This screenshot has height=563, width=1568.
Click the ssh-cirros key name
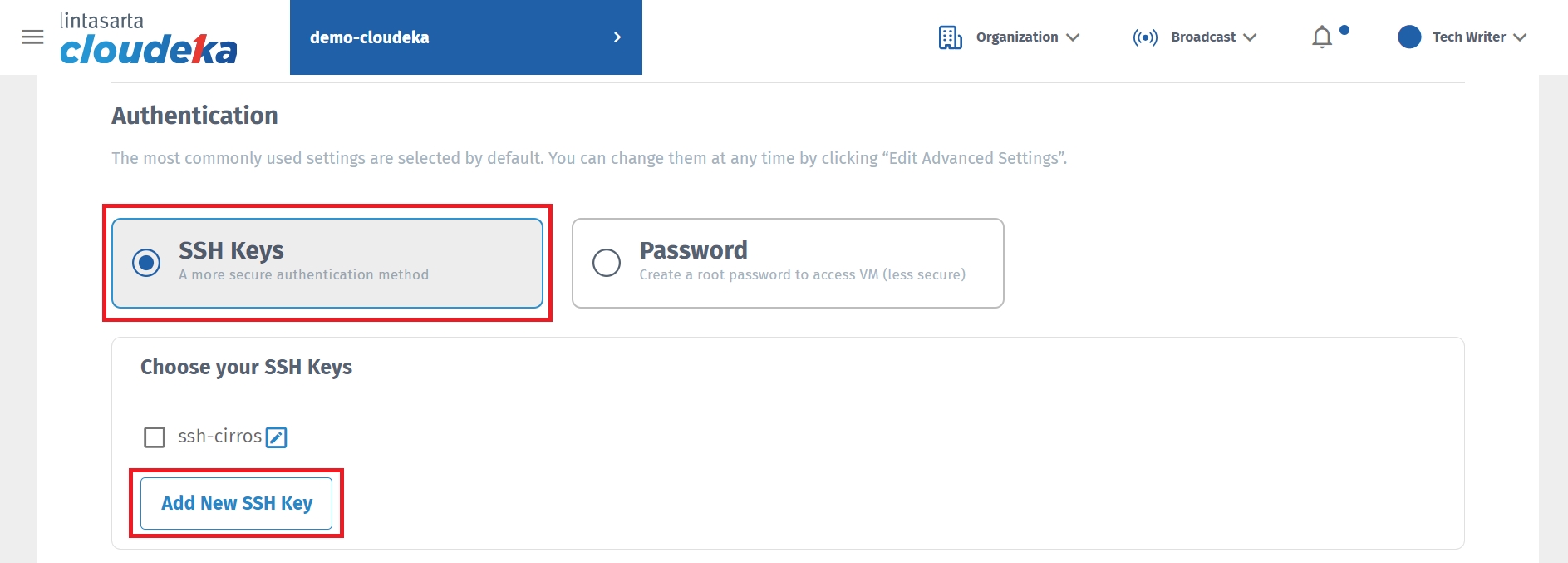point(219,437)
